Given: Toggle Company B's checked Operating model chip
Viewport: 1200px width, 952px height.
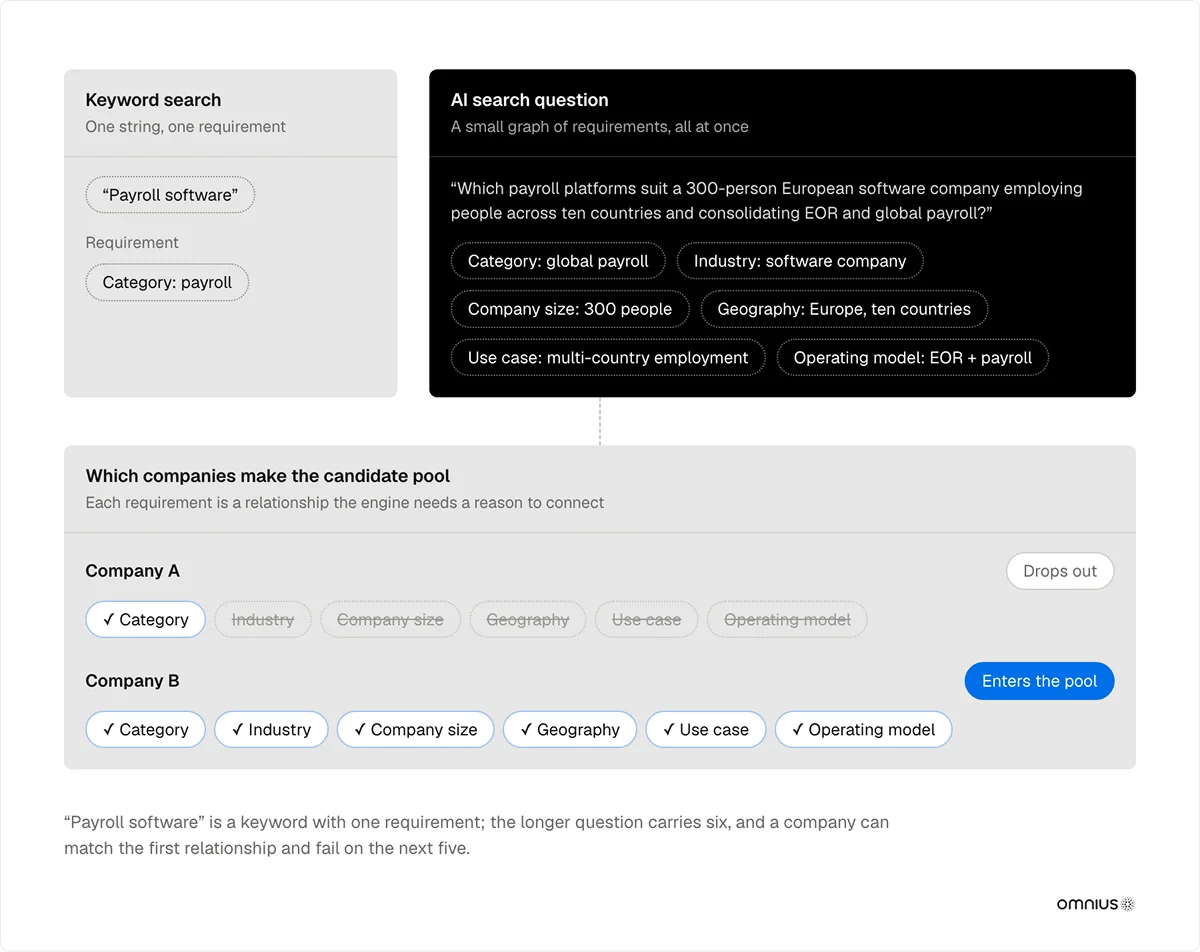Looking at the screenshot, I should (863, 730).
